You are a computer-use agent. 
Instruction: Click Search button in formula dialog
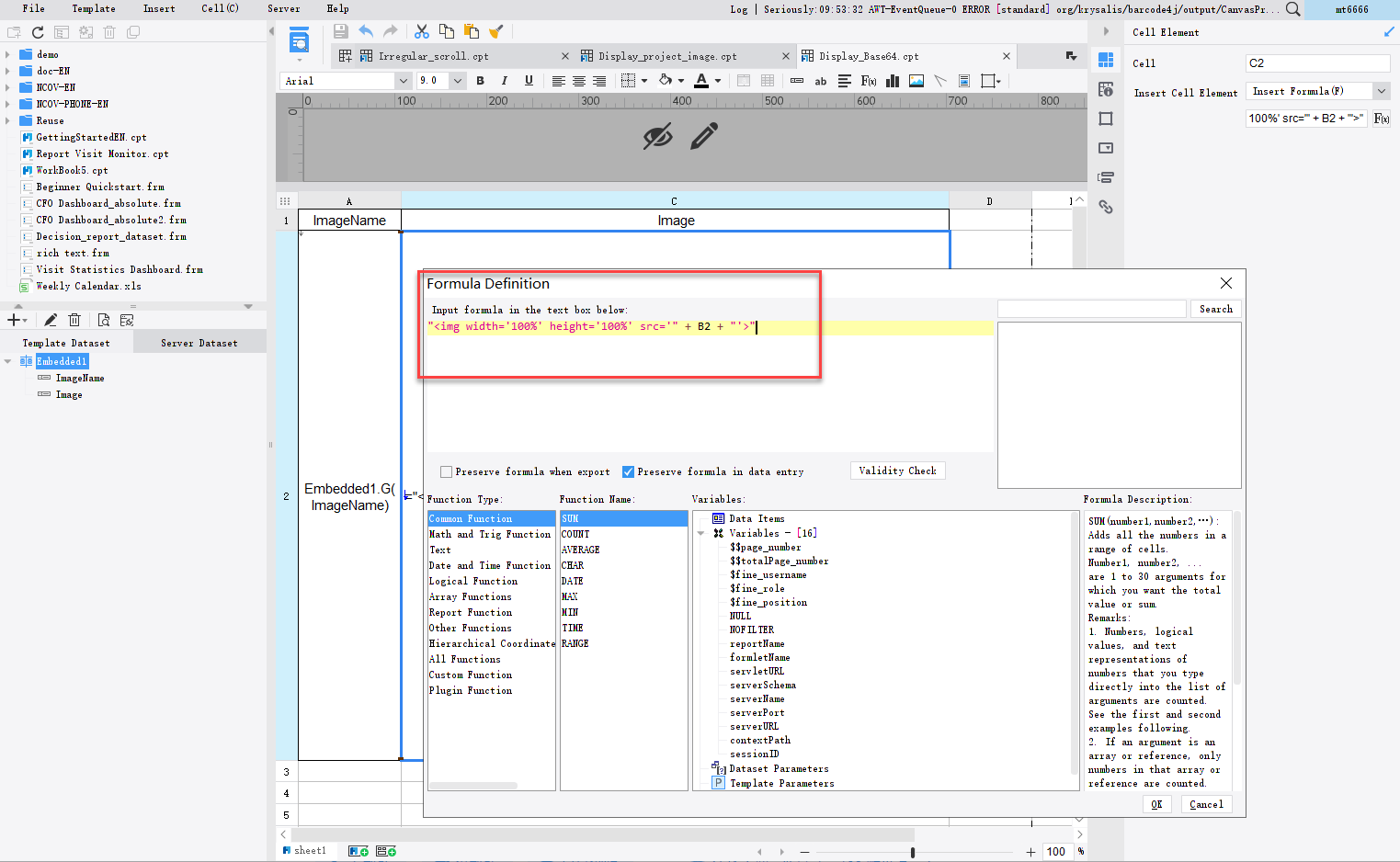coord(1216,309)
